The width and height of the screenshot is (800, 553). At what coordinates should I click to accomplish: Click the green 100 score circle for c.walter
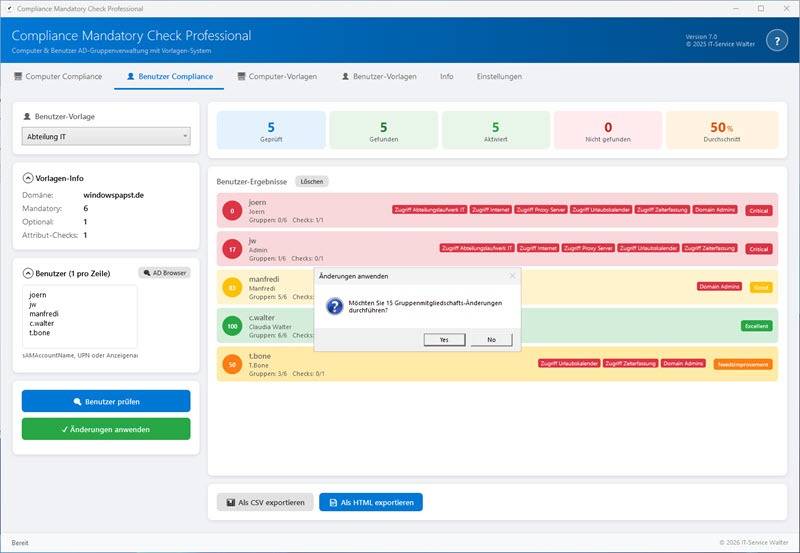(232, 326)
